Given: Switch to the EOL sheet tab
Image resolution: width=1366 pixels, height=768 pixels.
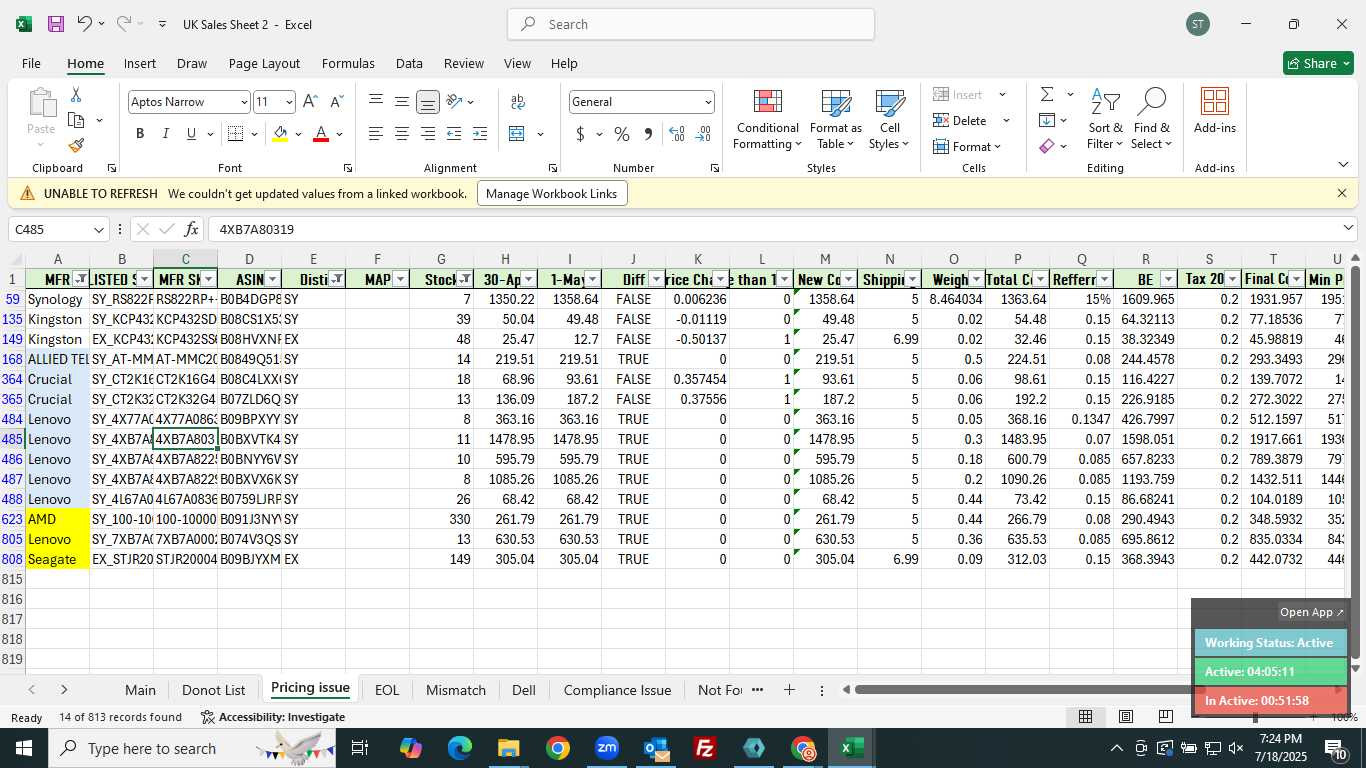Looking at the screenshot, I should (x=387, y=690).
